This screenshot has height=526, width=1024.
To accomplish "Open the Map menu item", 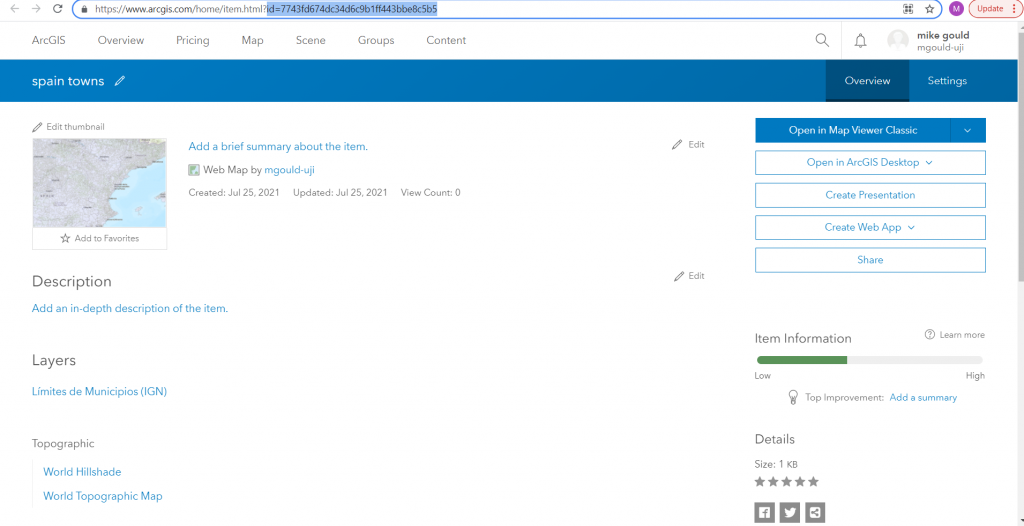I will 253,41.
